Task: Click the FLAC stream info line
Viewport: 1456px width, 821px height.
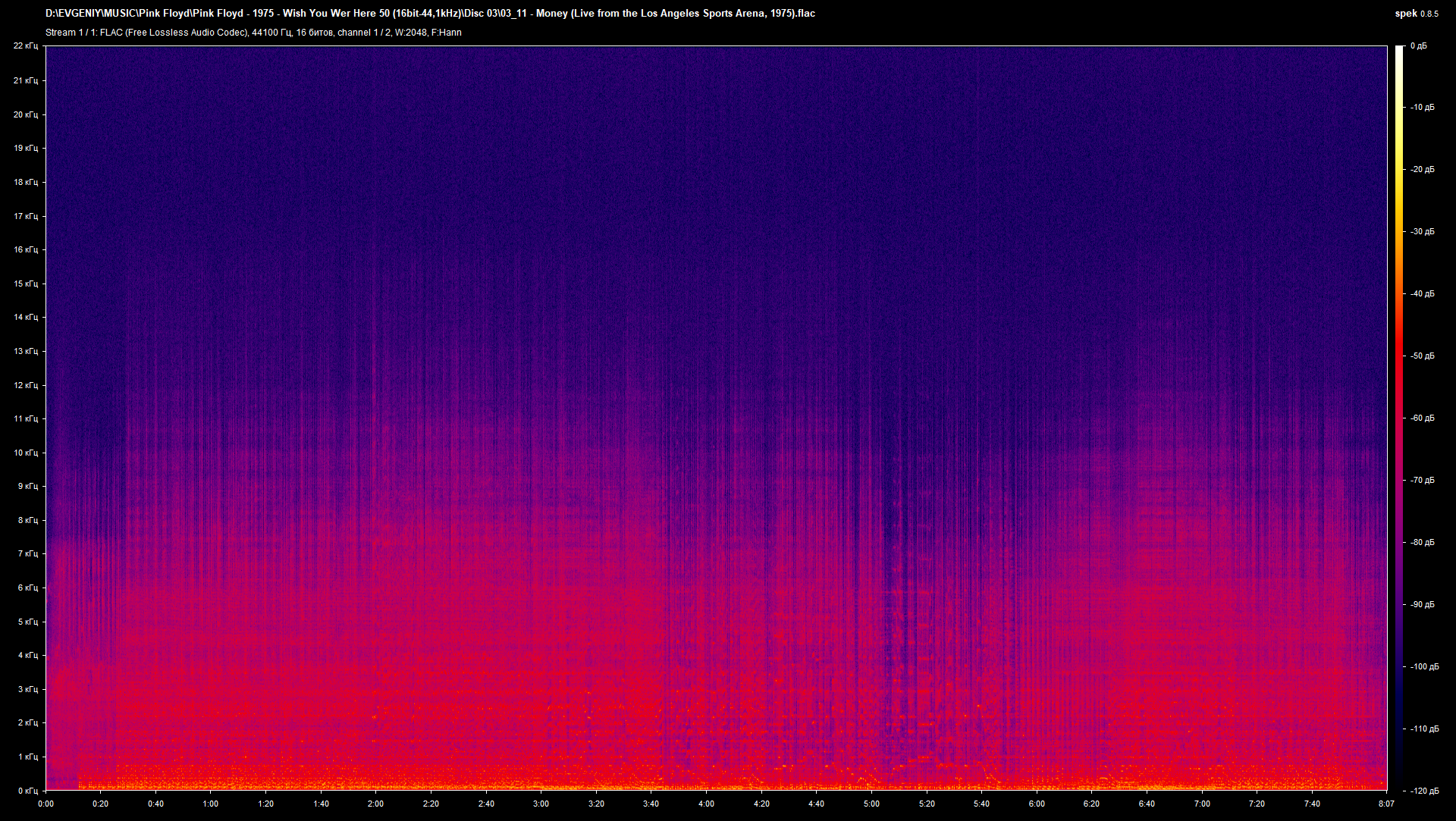Action: (x=253, y=33)
